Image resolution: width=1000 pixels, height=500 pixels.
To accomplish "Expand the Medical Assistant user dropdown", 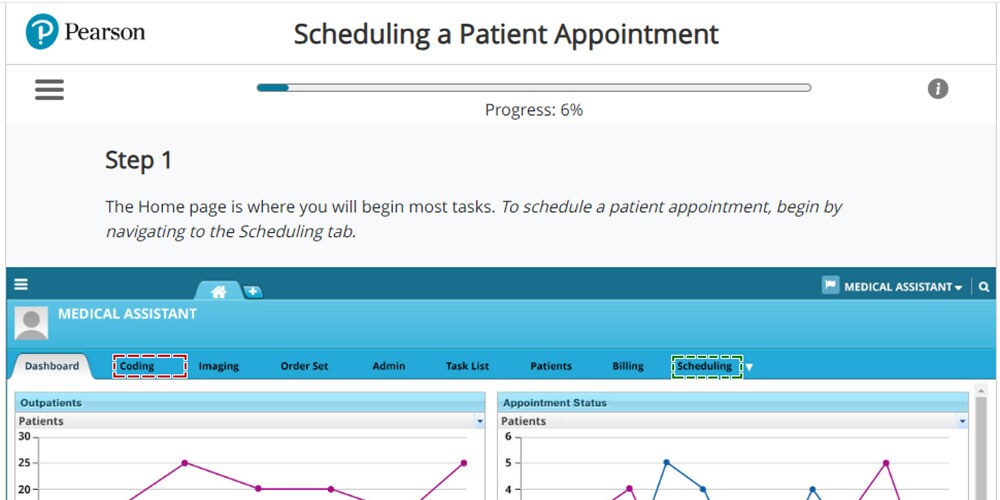I will pos(903,287).
